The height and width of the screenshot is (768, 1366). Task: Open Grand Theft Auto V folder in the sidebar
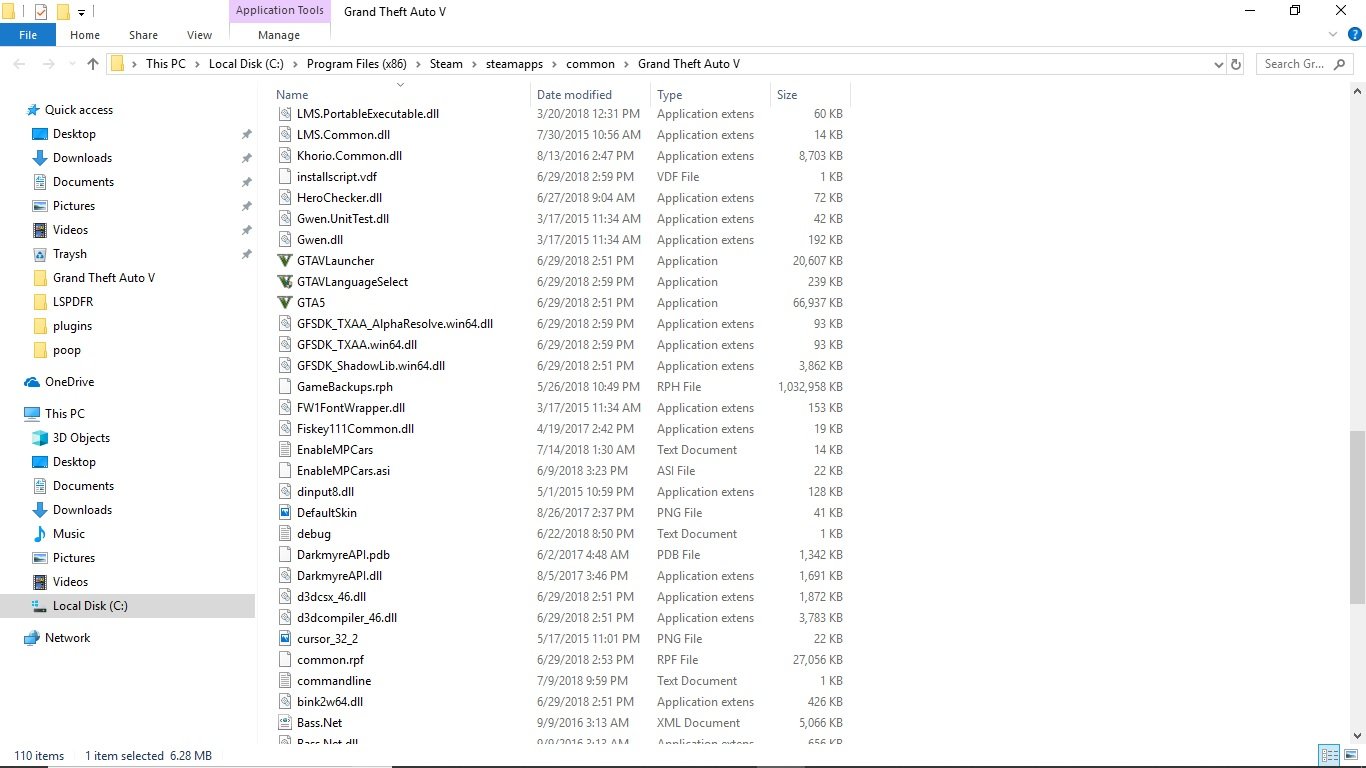point(104,278)
